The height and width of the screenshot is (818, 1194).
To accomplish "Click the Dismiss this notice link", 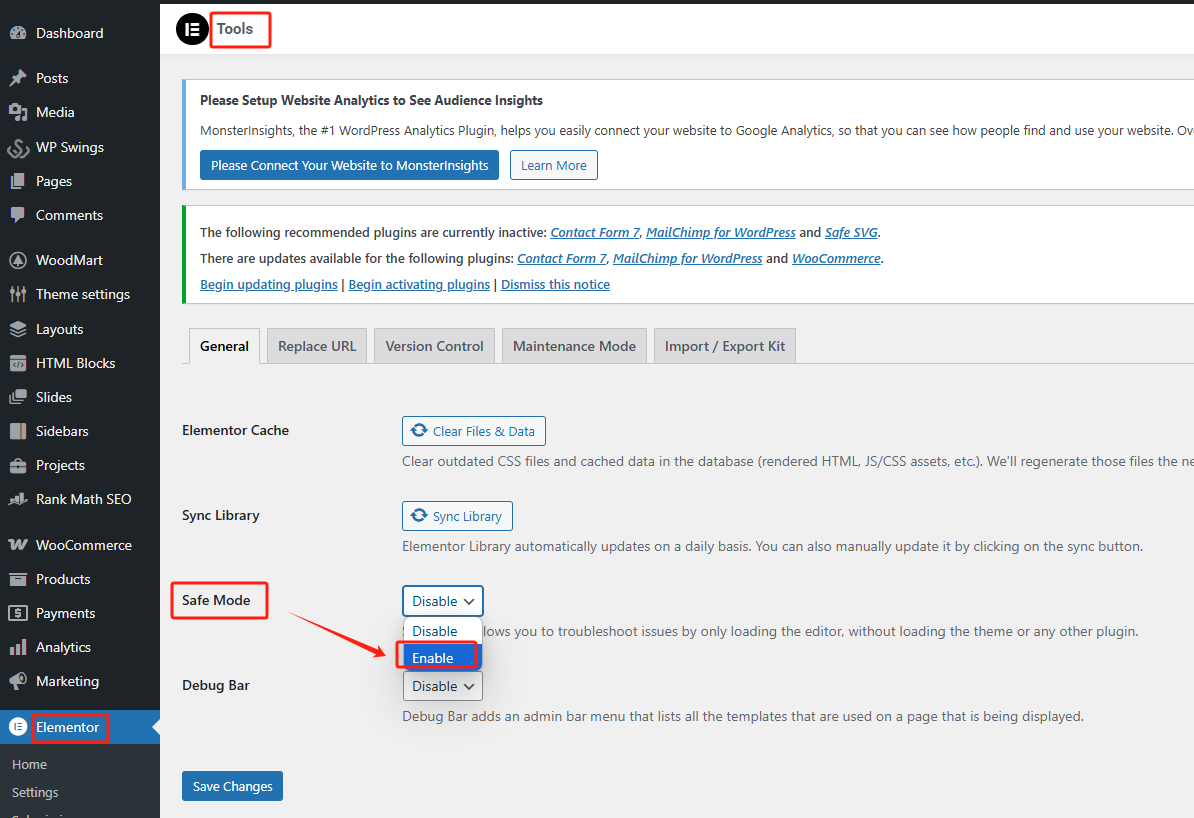I will point(555,284).
